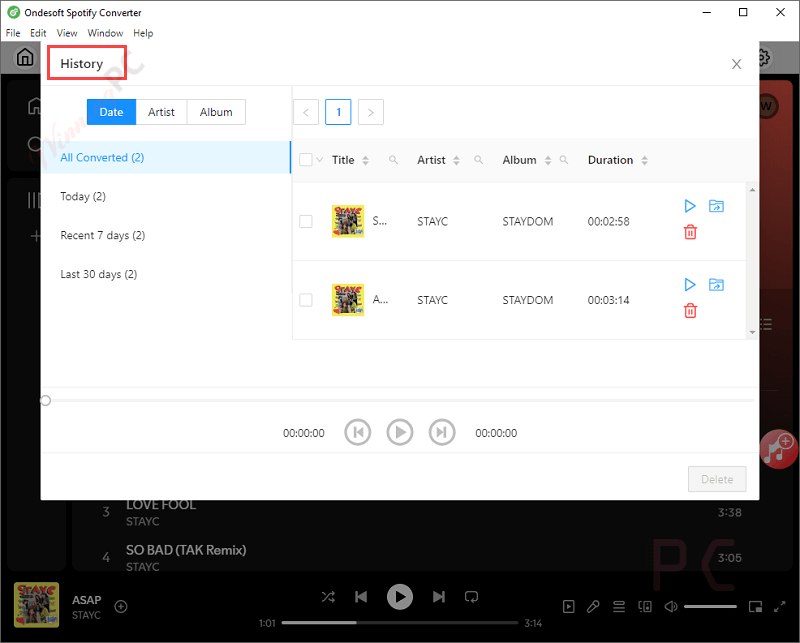This screenshot has height=643, width=800.
Task: Click the ASAP album art thumbnail
Action: click(36, 605)
